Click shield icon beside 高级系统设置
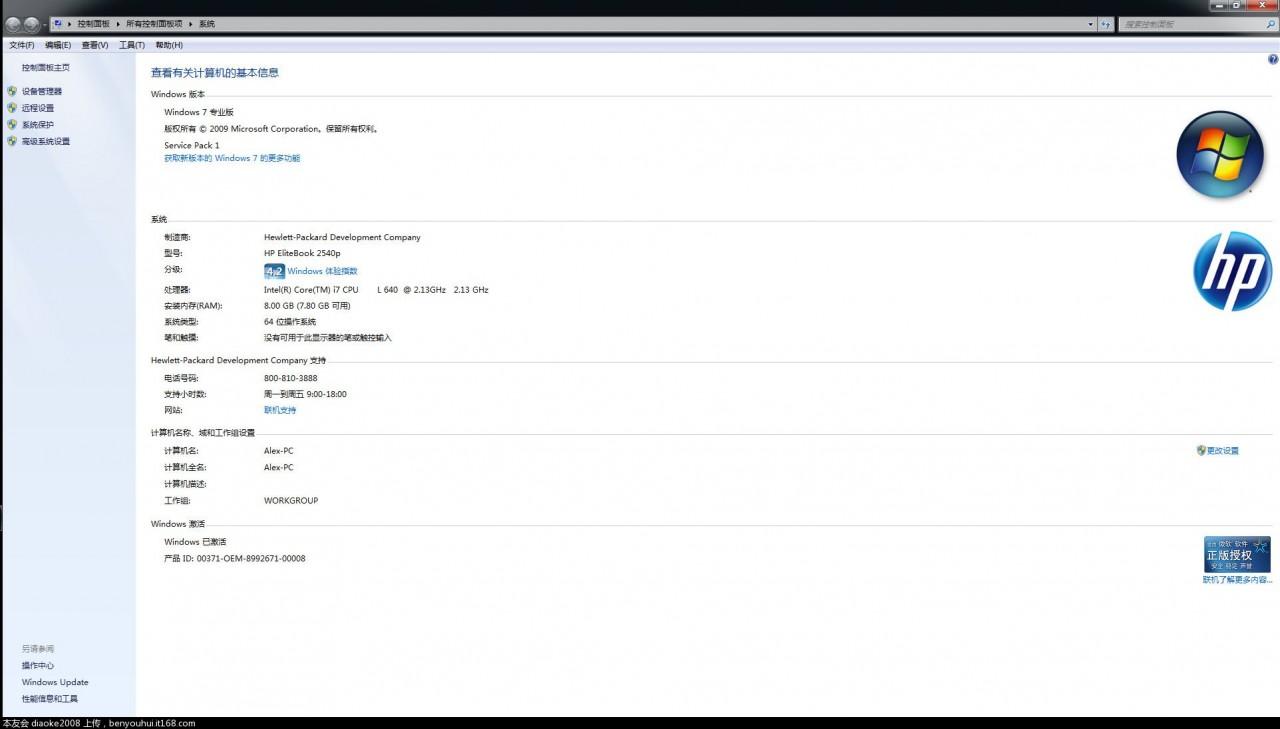1280x729 pixels. (x=12, y=142)
